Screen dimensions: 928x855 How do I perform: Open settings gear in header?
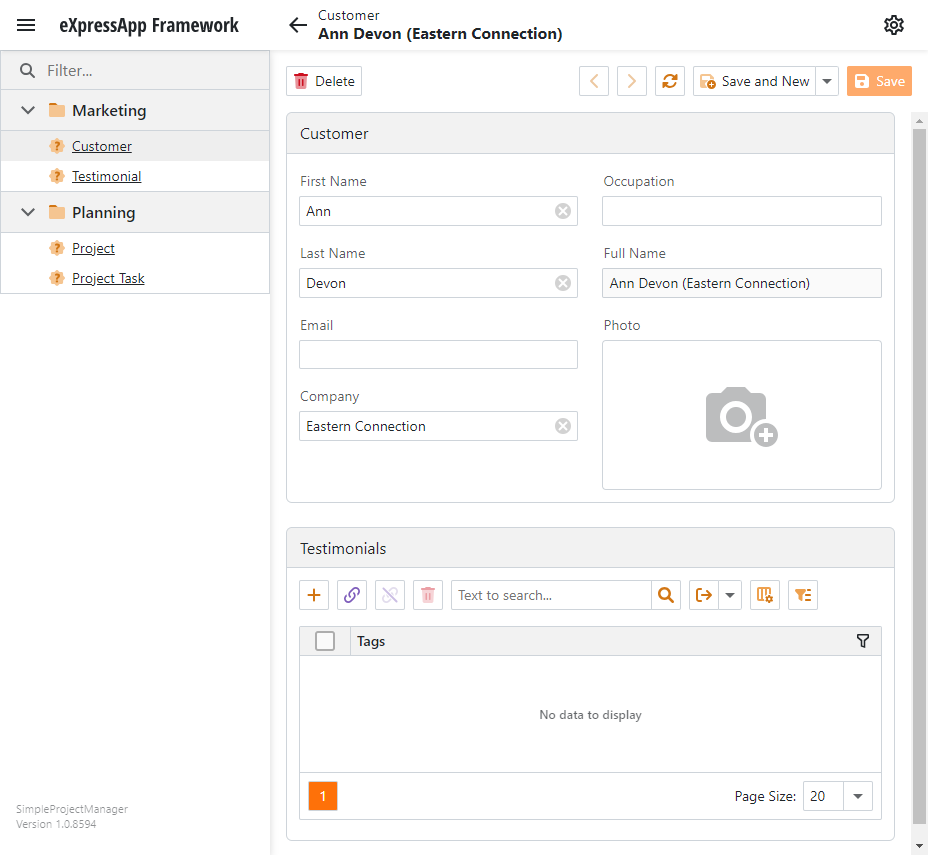click(894, 25)
